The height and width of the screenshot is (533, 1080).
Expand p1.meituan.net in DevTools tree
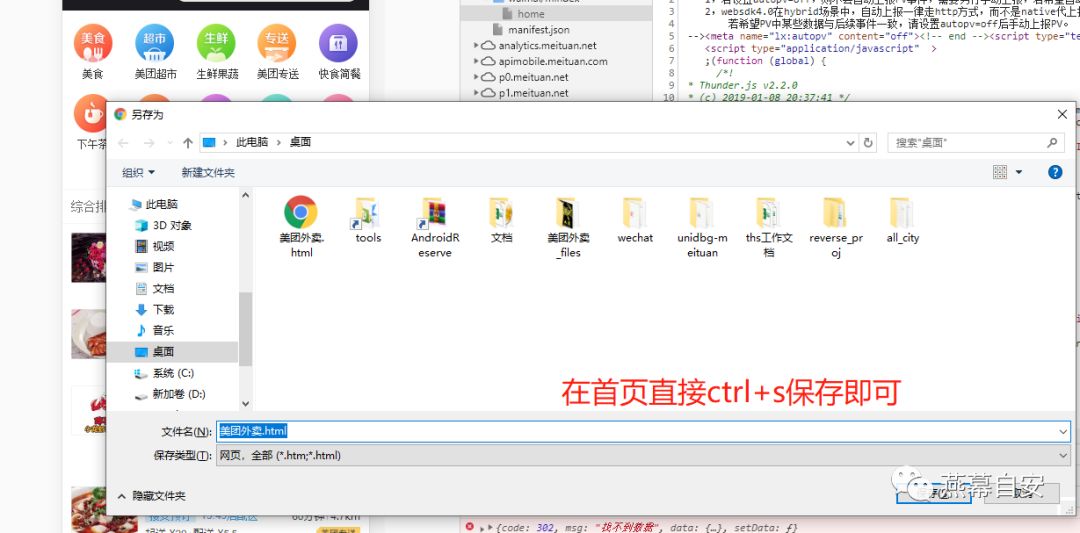tap(476, 93)
